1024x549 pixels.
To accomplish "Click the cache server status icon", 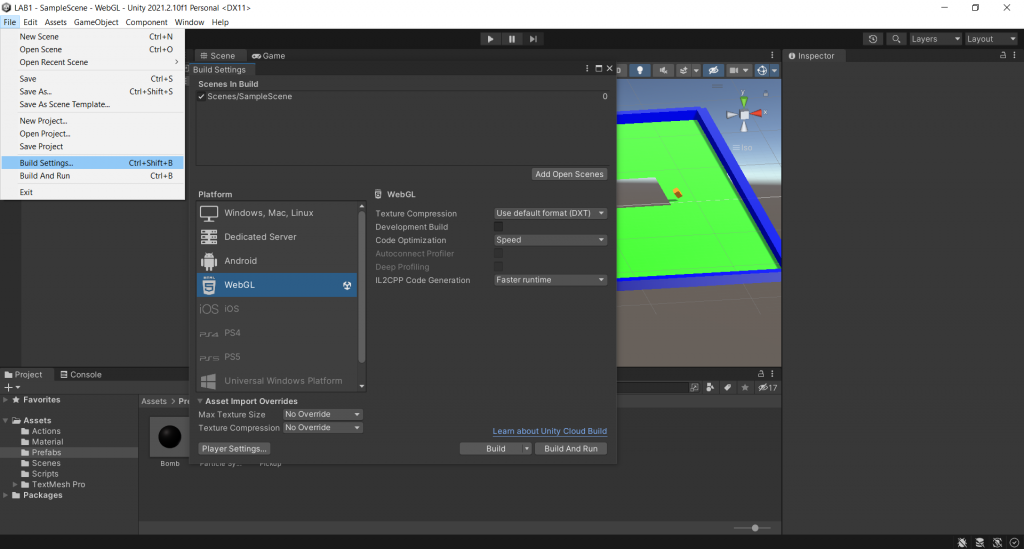I will point(980,542).
